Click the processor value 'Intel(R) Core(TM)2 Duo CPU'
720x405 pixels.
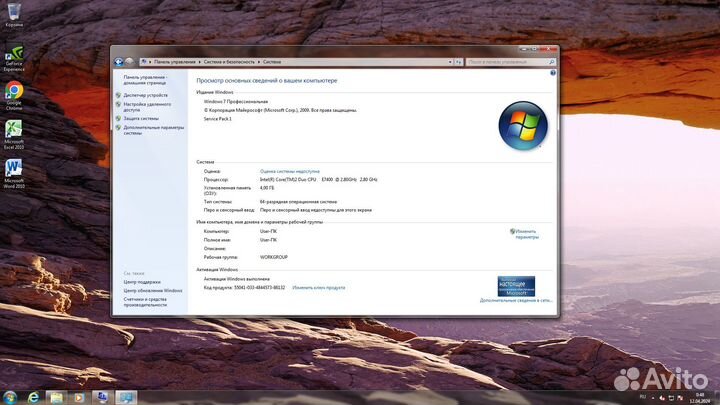point(288,180)
